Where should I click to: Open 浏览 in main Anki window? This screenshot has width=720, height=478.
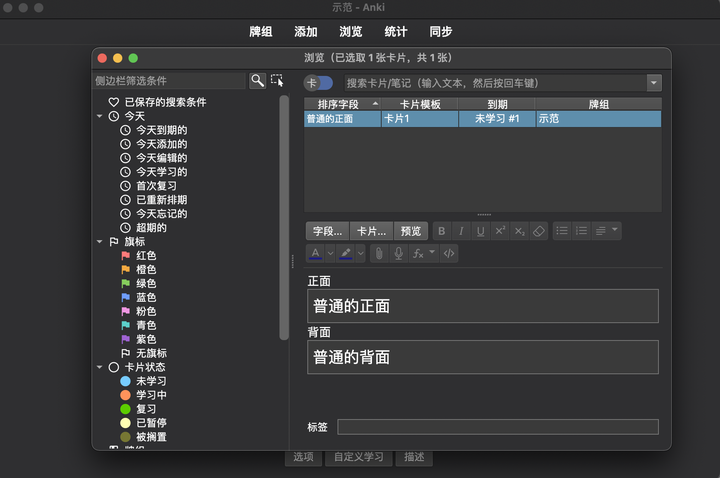click(350, 32)
